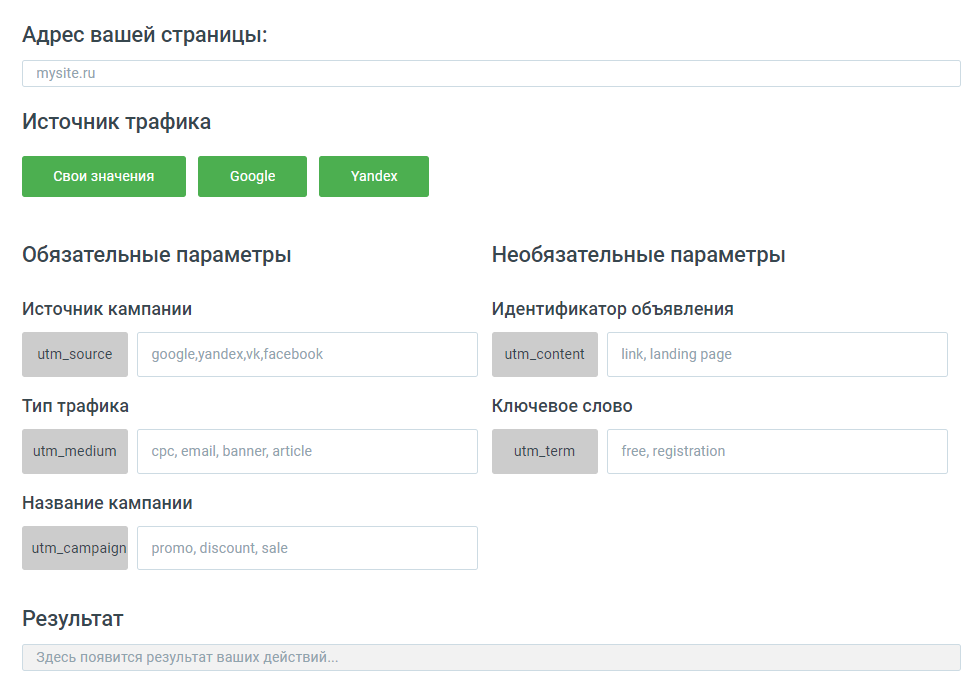The image size is (979, 691).
Task: Select the Свои значения traffic source button
Action: click(x=104, y=176)
